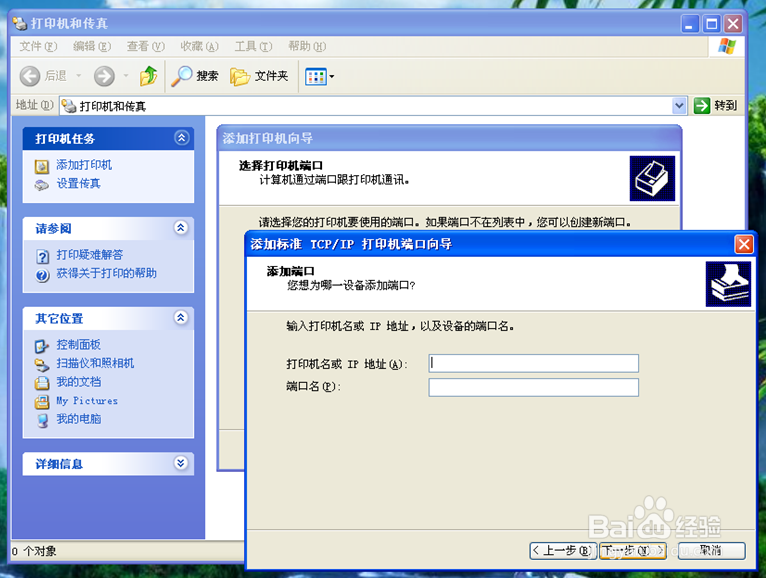Click the My Documents folder icon

pos(42,383)
